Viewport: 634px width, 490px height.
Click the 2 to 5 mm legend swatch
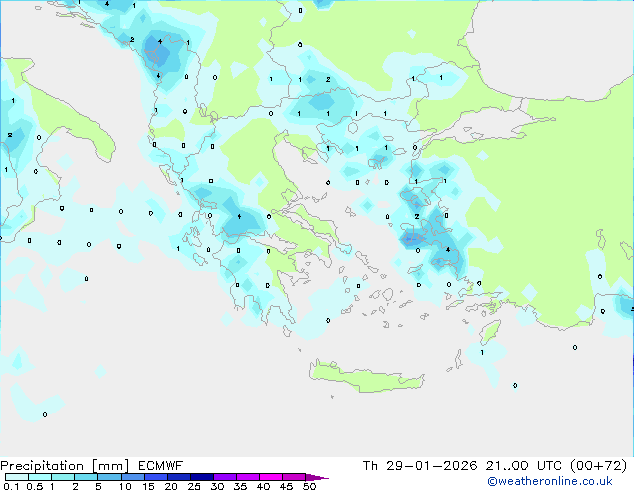[x=86, y=477]
